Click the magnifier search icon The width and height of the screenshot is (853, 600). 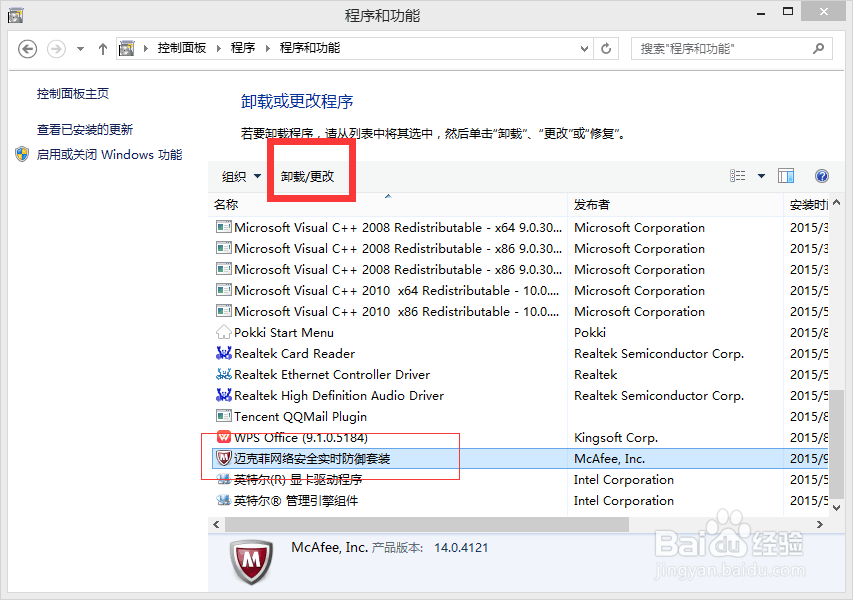(x=818, y=48)
